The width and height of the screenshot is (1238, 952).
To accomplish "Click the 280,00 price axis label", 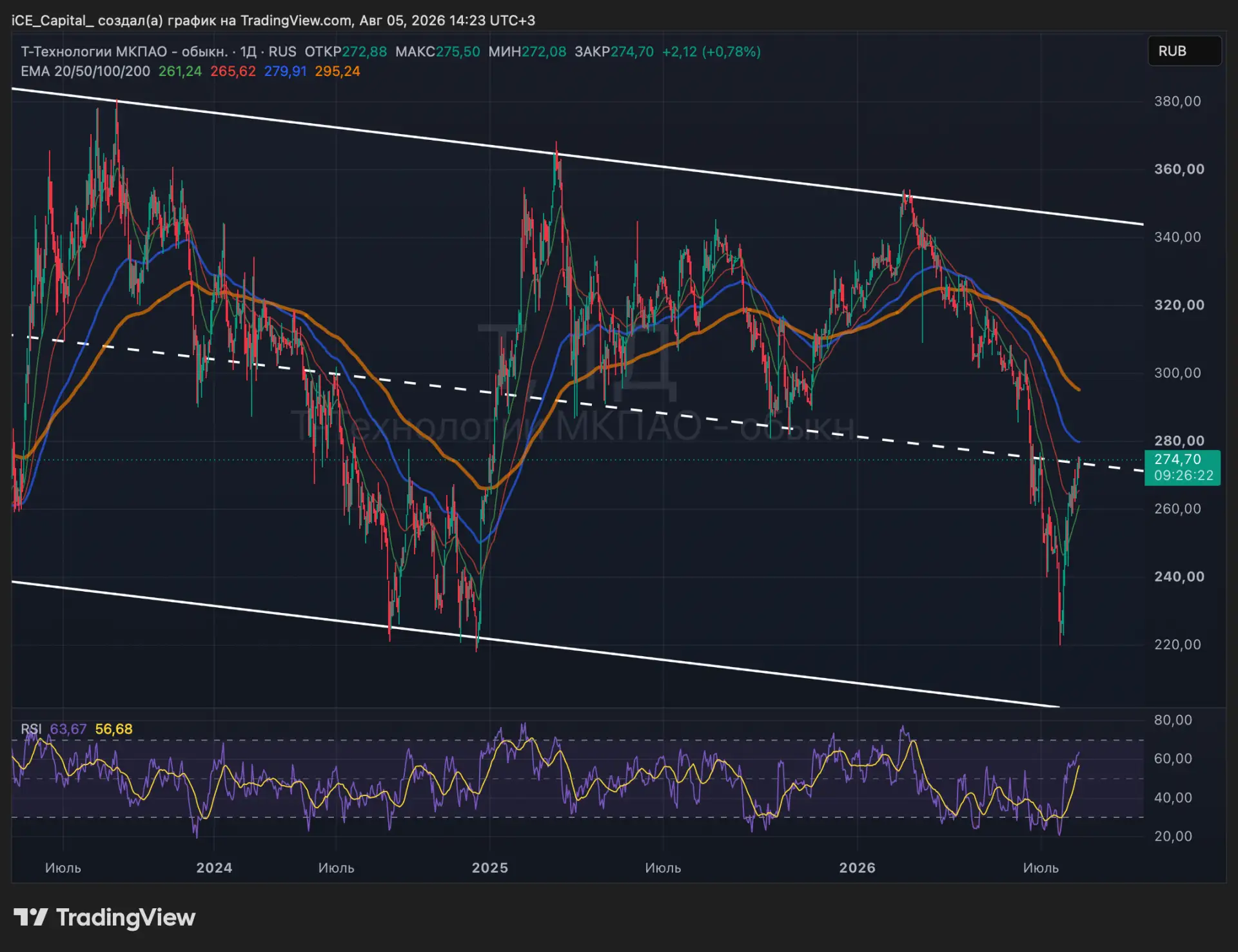I will coord(1179,441).
